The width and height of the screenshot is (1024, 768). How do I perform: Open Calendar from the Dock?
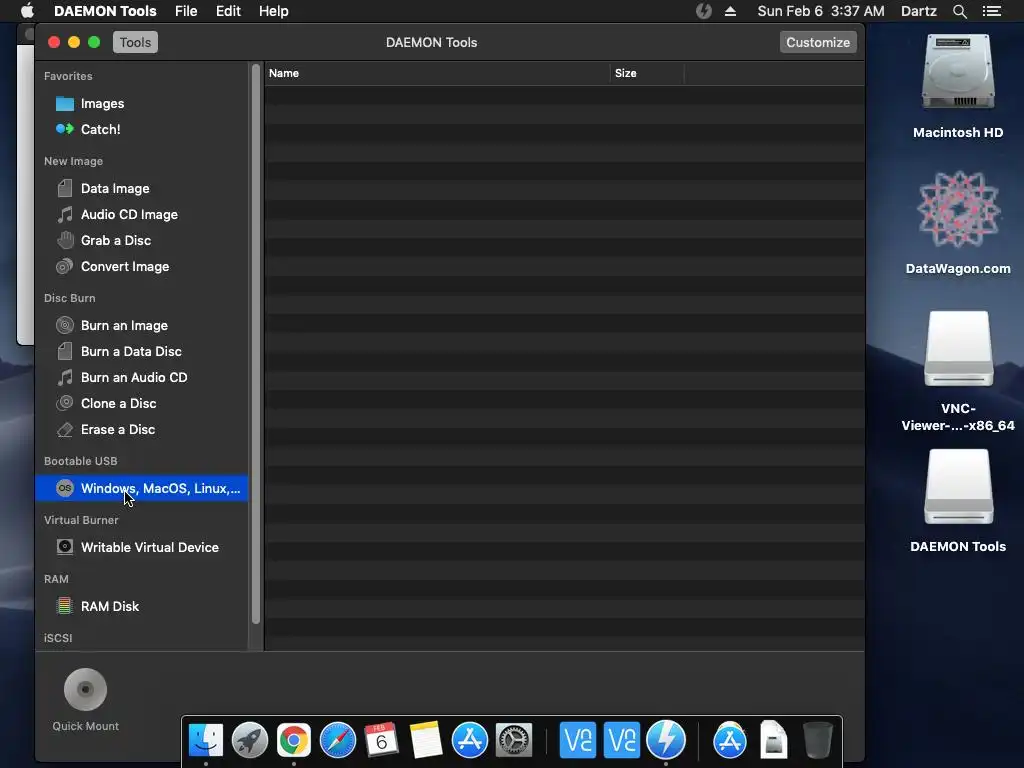[381, 741]
